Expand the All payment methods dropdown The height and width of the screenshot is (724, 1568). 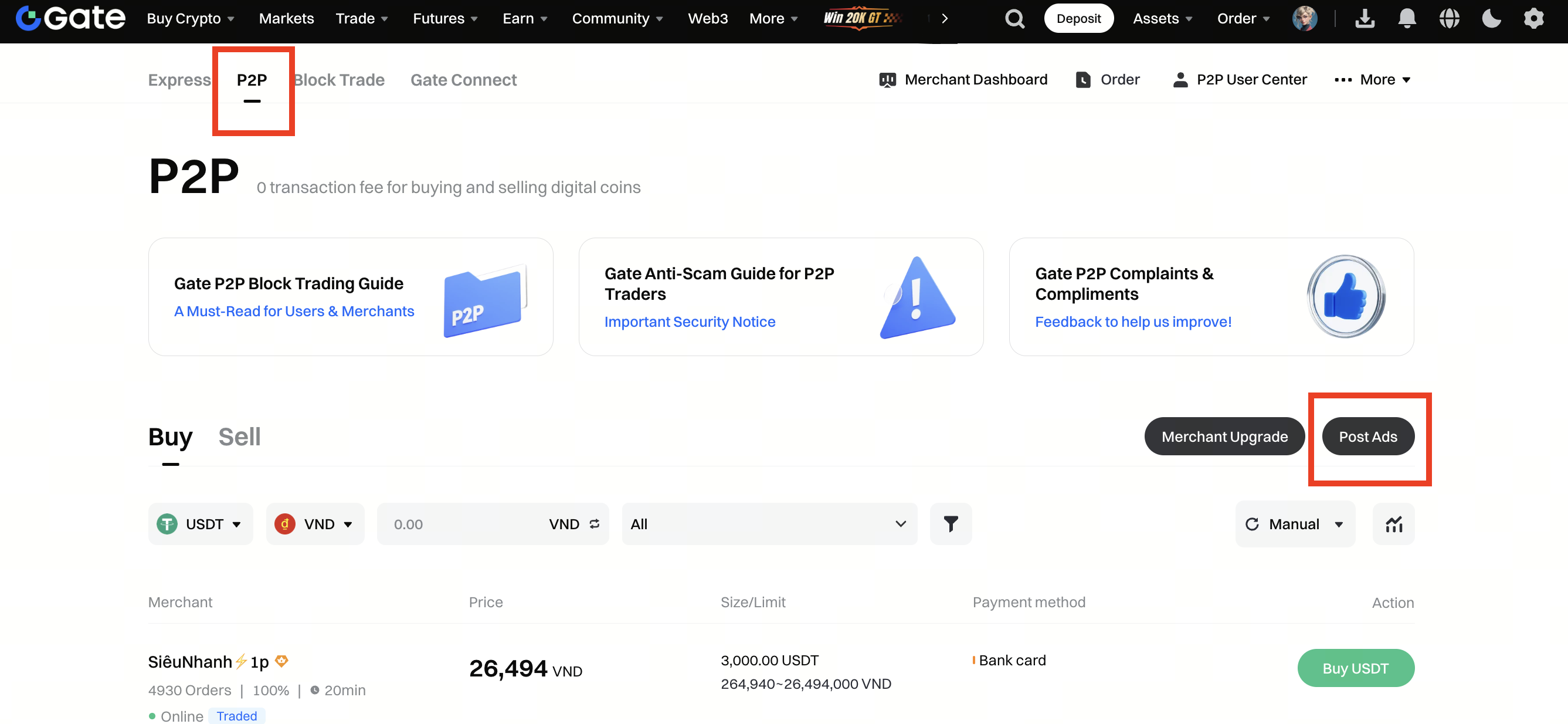click(769, 524)
